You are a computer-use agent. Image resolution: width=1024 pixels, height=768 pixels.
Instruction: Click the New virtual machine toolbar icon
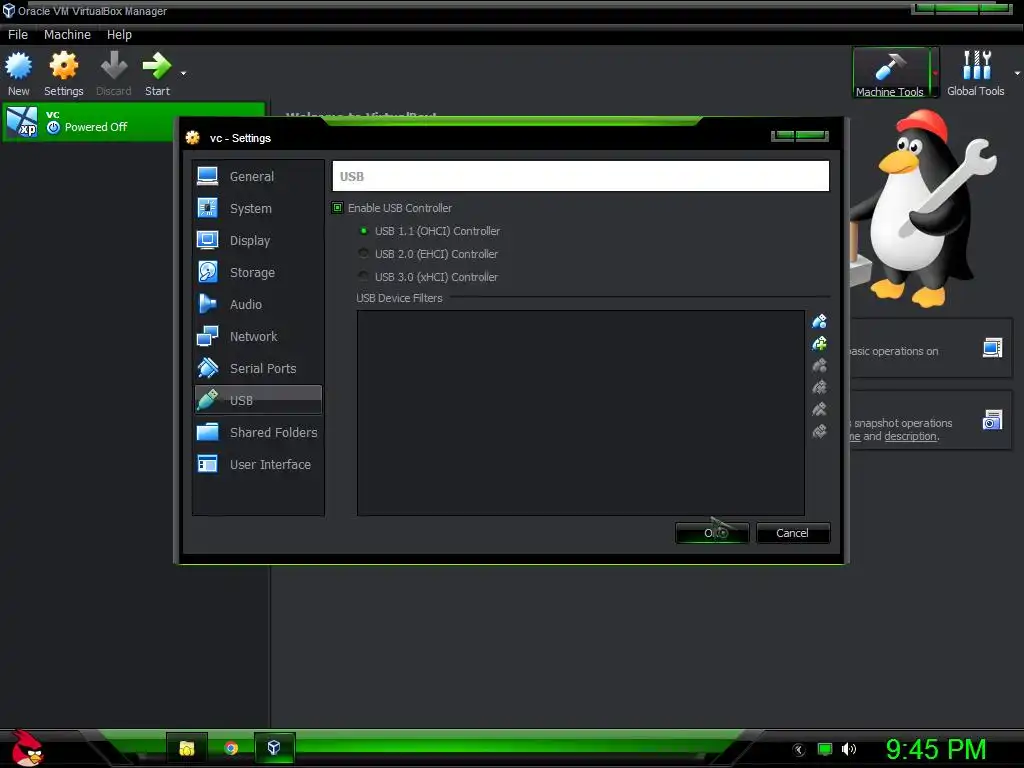tap(18, 73)
